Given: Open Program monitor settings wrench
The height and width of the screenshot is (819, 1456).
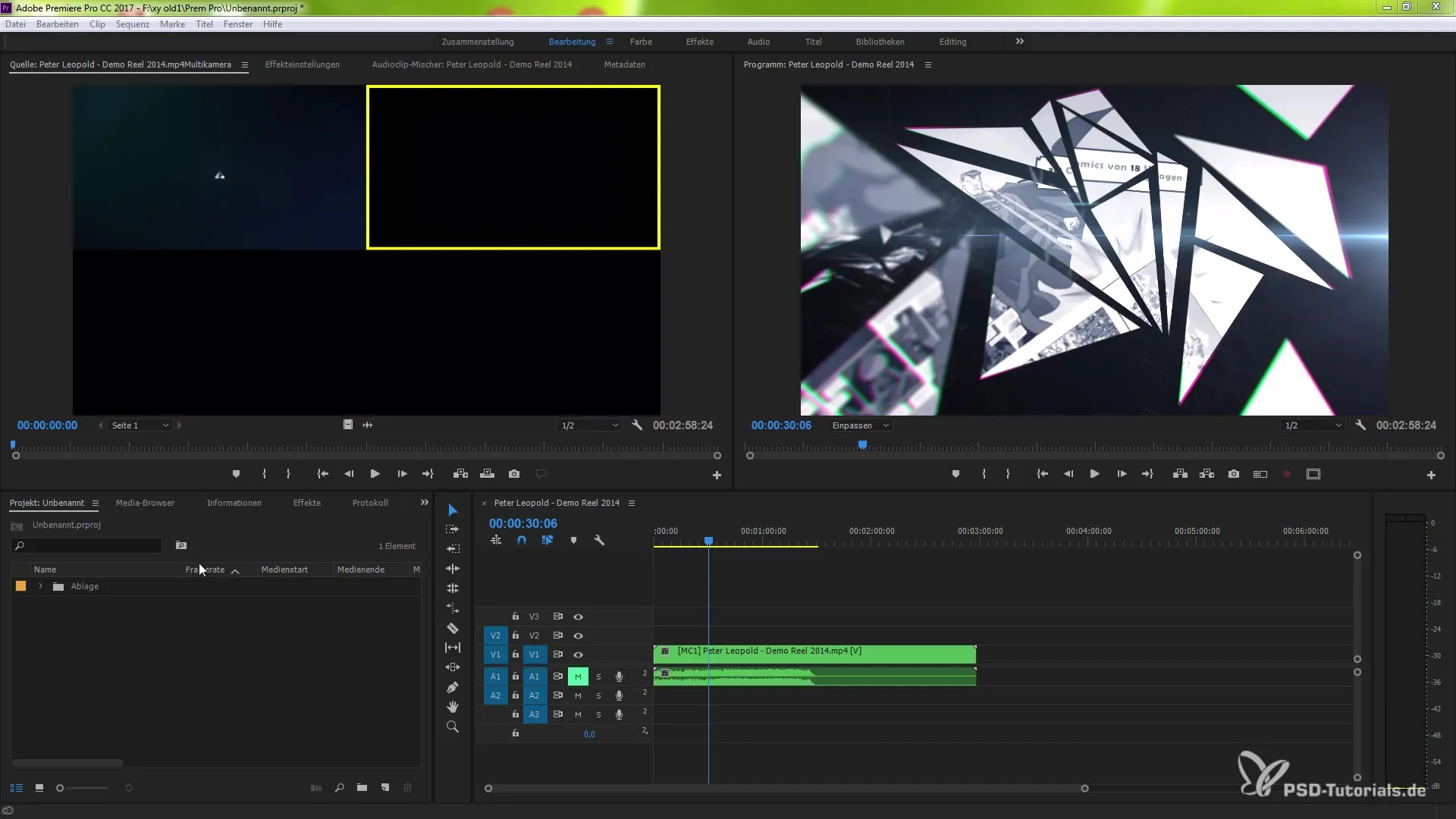Looking at the screenshot, I should [1360, 425].
